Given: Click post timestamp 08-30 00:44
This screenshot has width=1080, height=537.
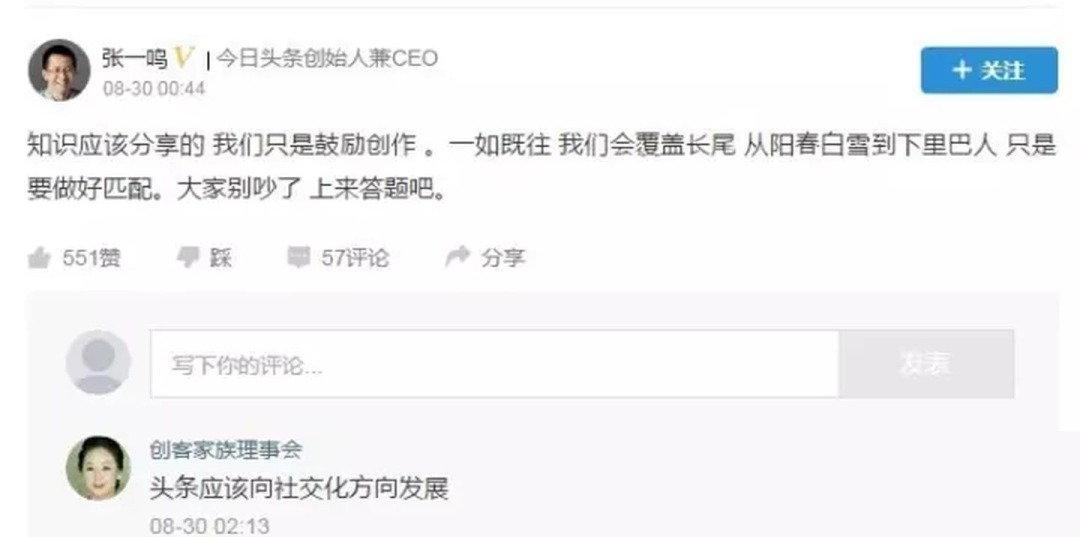Looking at the screenshot, I should (x=154, y=90).
